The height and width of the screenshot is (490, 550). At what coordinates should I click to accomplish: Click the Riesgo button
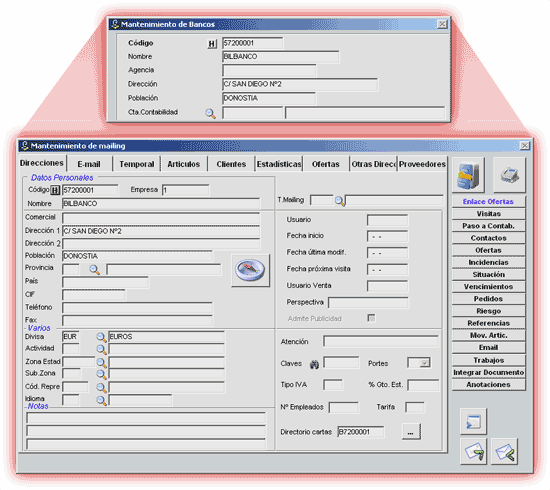coord(488,311)
